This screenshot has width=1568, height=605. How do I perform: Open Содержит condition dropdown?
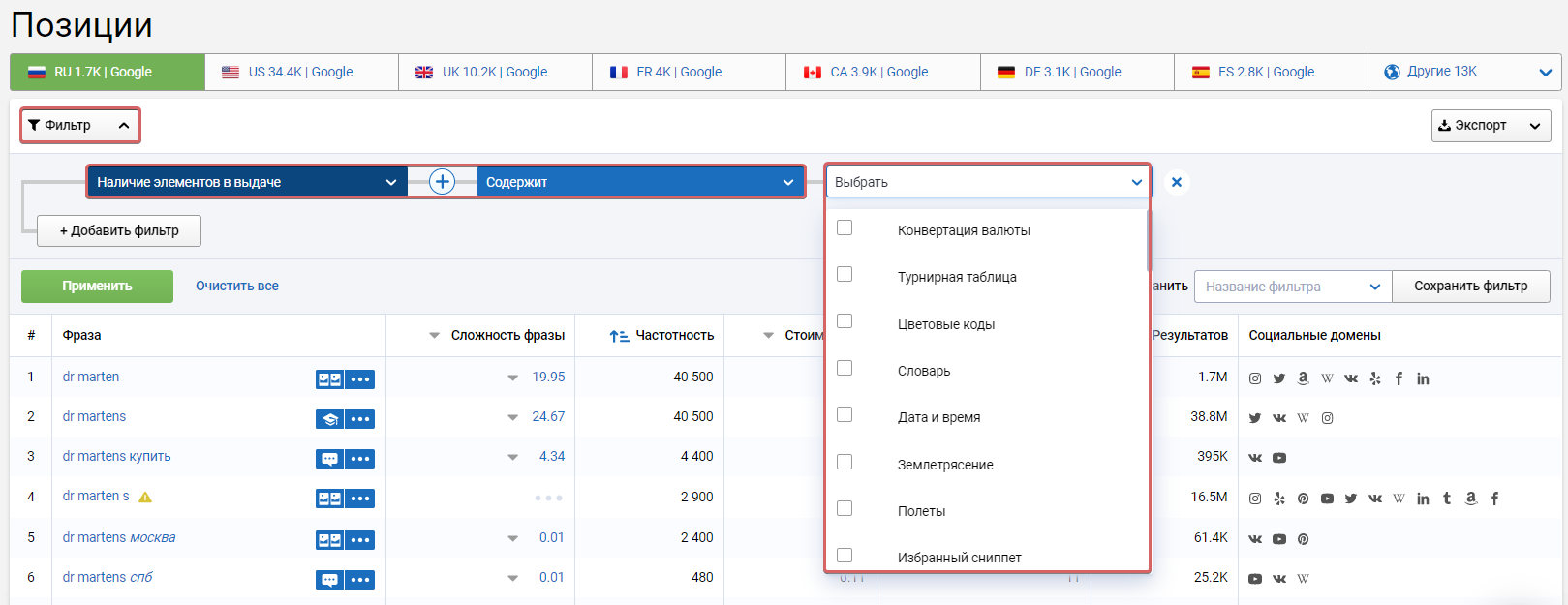(639, 182)
